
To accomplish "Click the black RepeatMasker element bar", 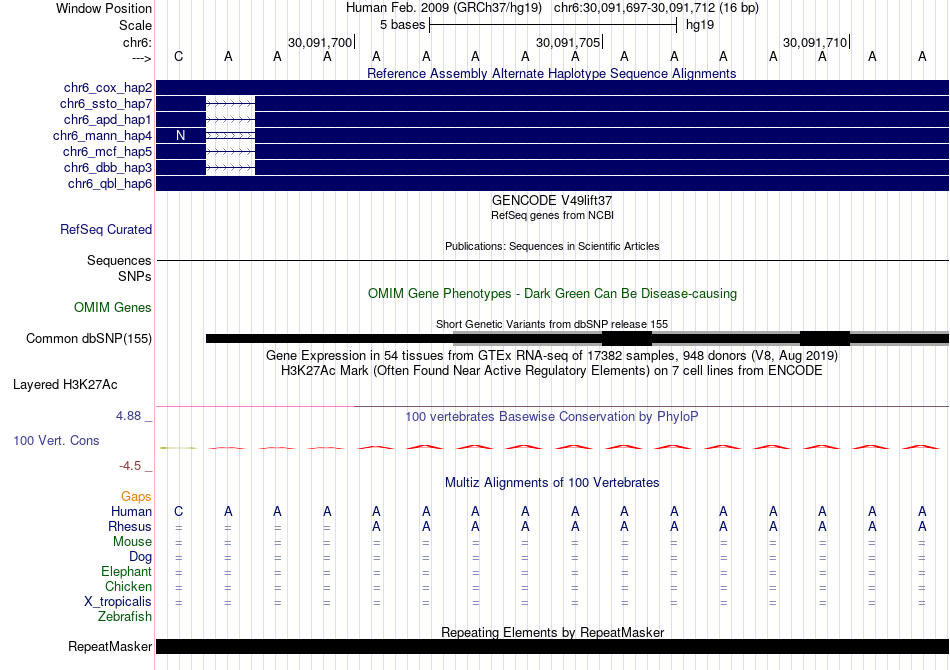I will (x=552, y=646).
